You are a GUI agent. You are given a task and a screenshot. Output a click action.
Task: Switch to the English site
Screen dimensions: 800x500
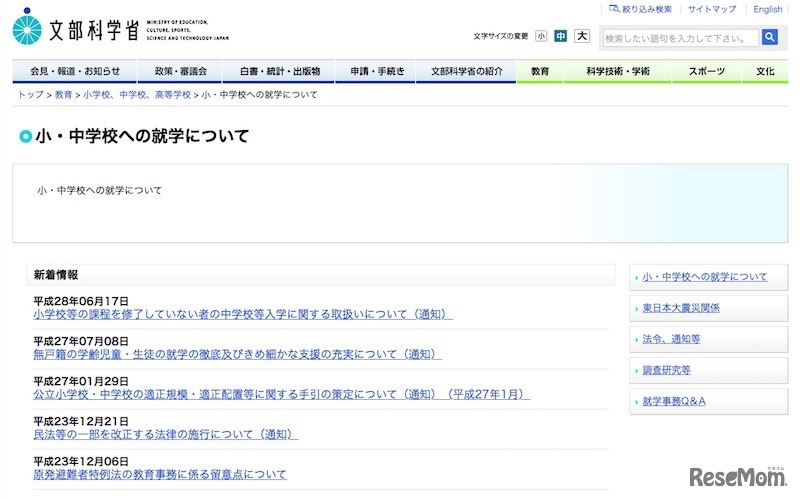[768, 9]
